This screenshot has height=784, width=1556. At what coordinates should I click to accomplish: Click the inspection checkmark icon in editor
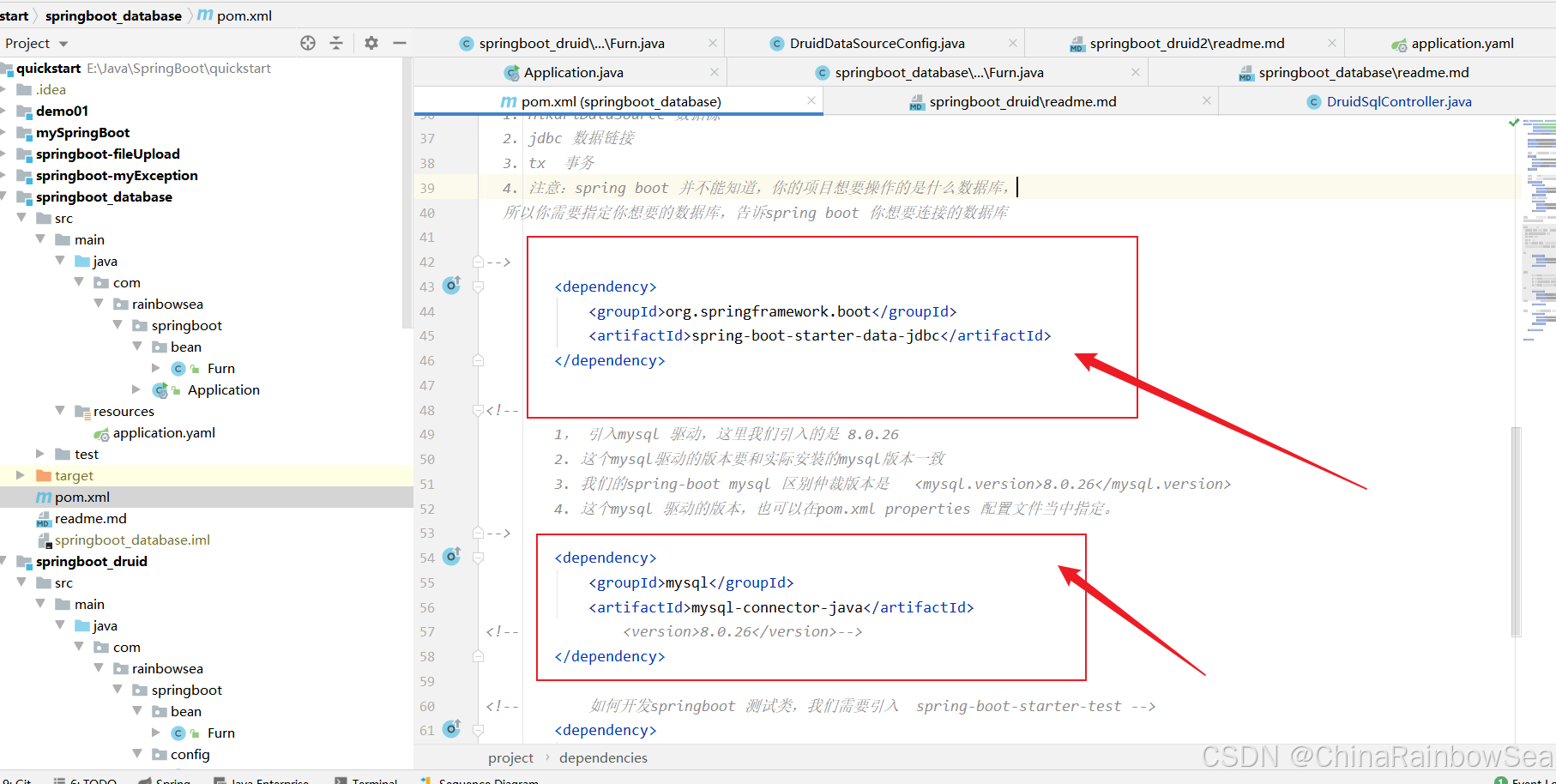coord(1514,123)
